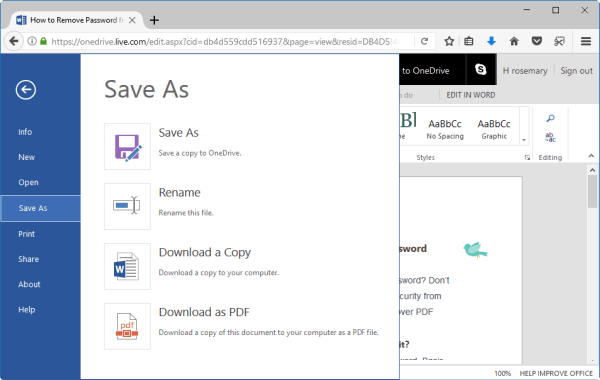Collapse the ribbon with the chevron

click(x=591, y=156)
